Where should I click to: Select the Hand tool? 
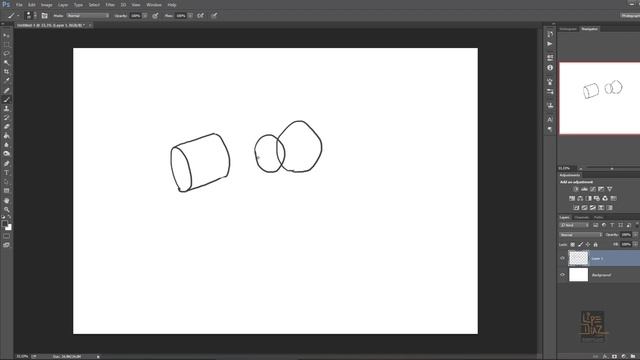click(x=7, y=200)
